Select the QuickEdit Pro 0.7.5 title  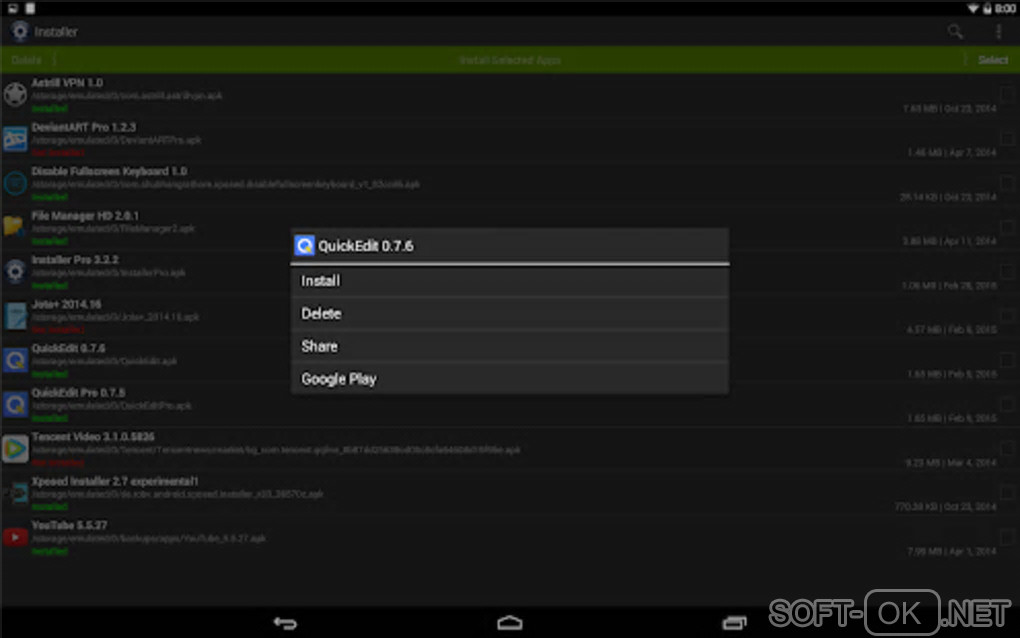tap(78, 393)
